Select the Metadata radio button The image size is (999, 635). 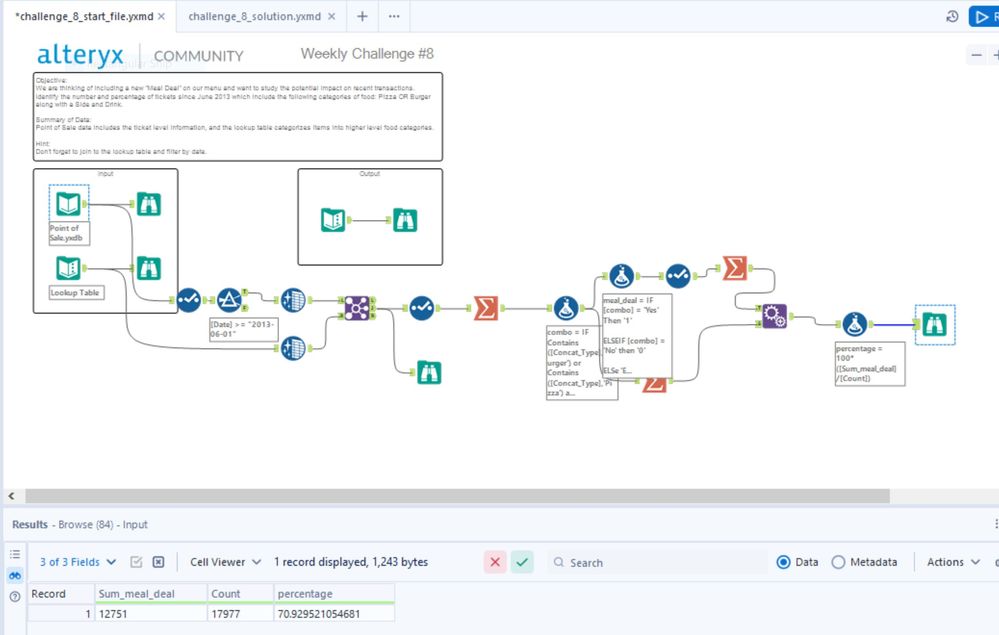pos(838,562)
